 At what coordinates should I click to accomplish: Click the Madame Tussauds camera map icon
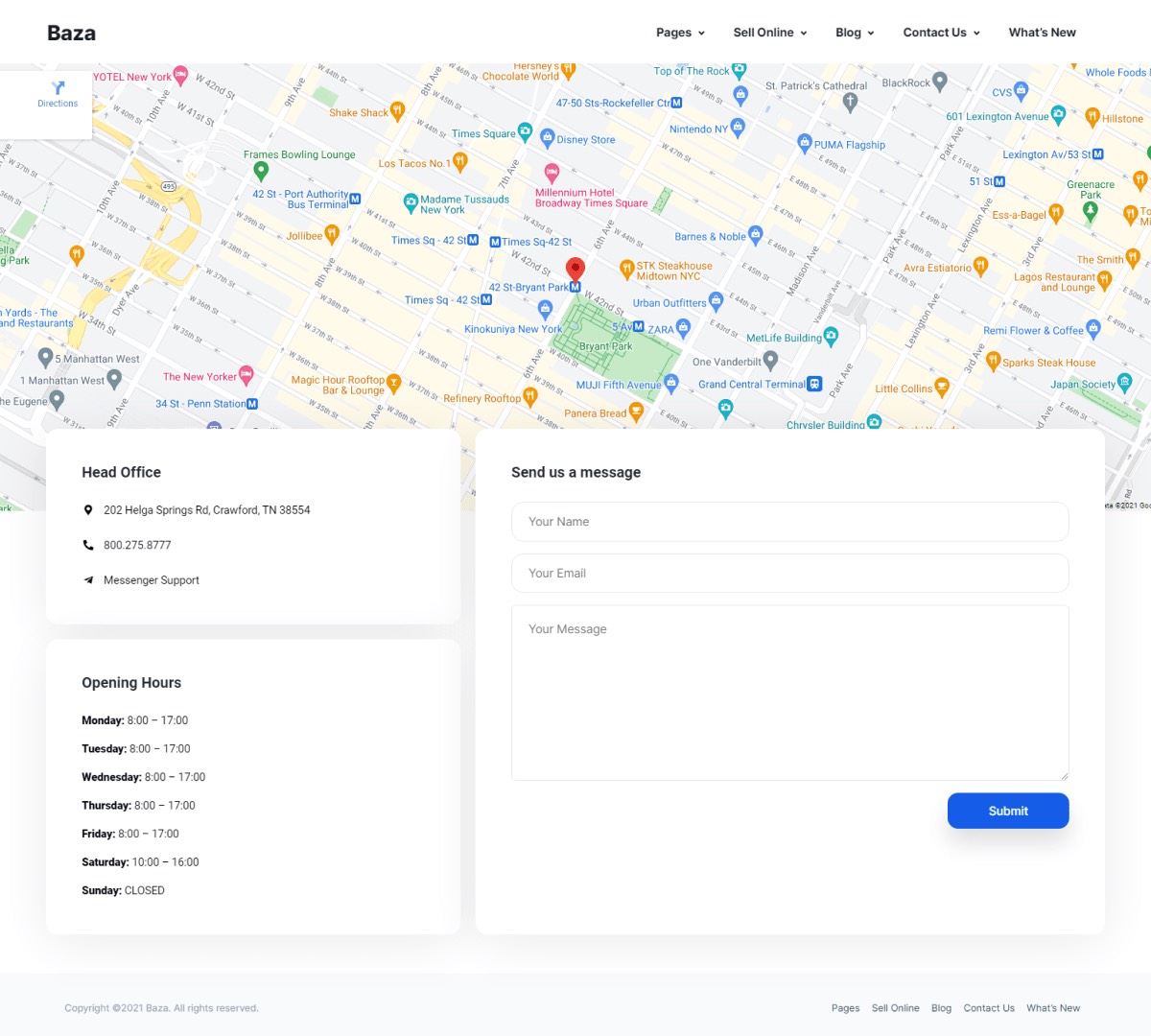coord(411,202)
